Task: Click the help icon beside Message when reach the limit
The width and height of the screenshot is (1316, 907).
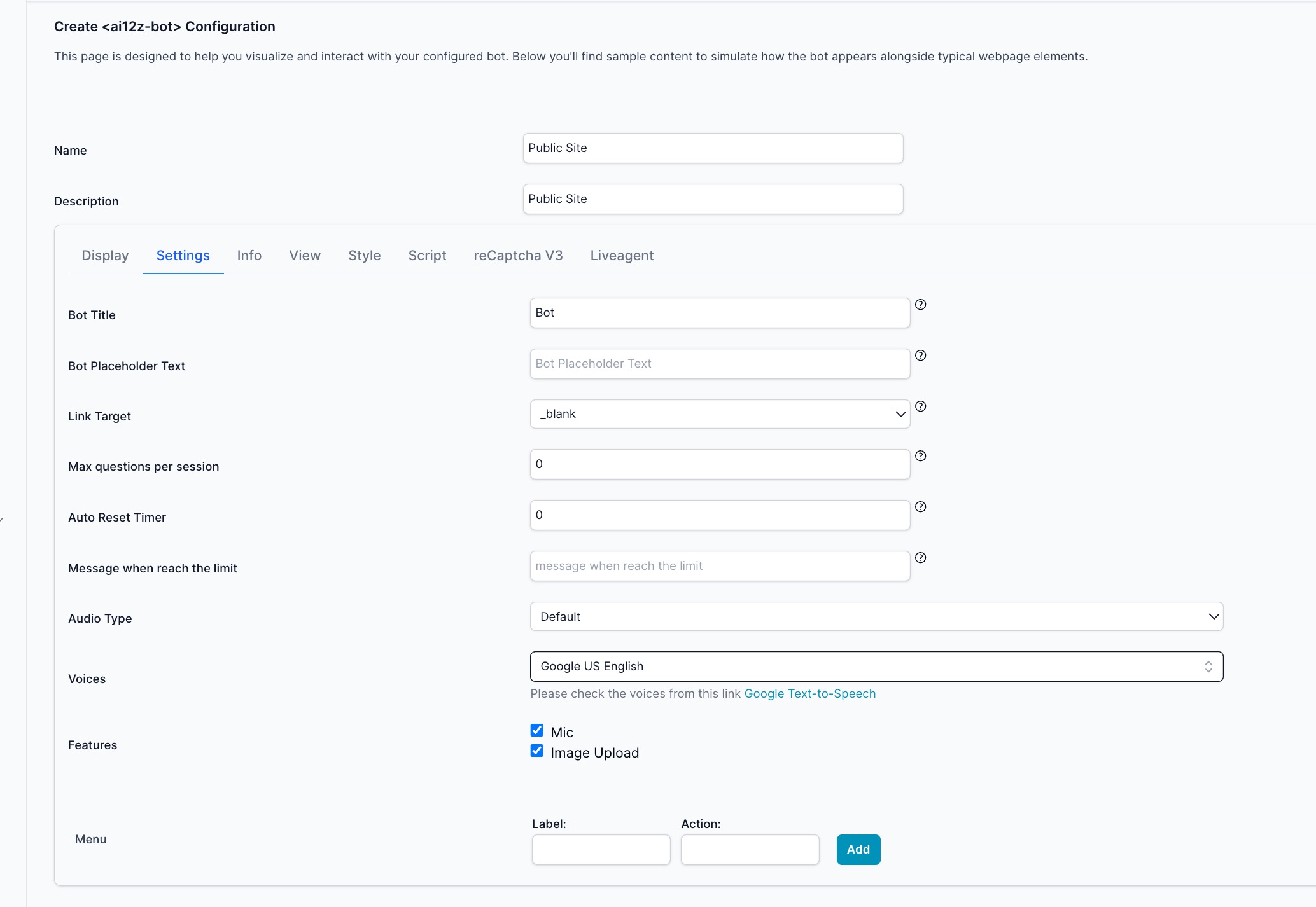Action: tap(920, 558)
